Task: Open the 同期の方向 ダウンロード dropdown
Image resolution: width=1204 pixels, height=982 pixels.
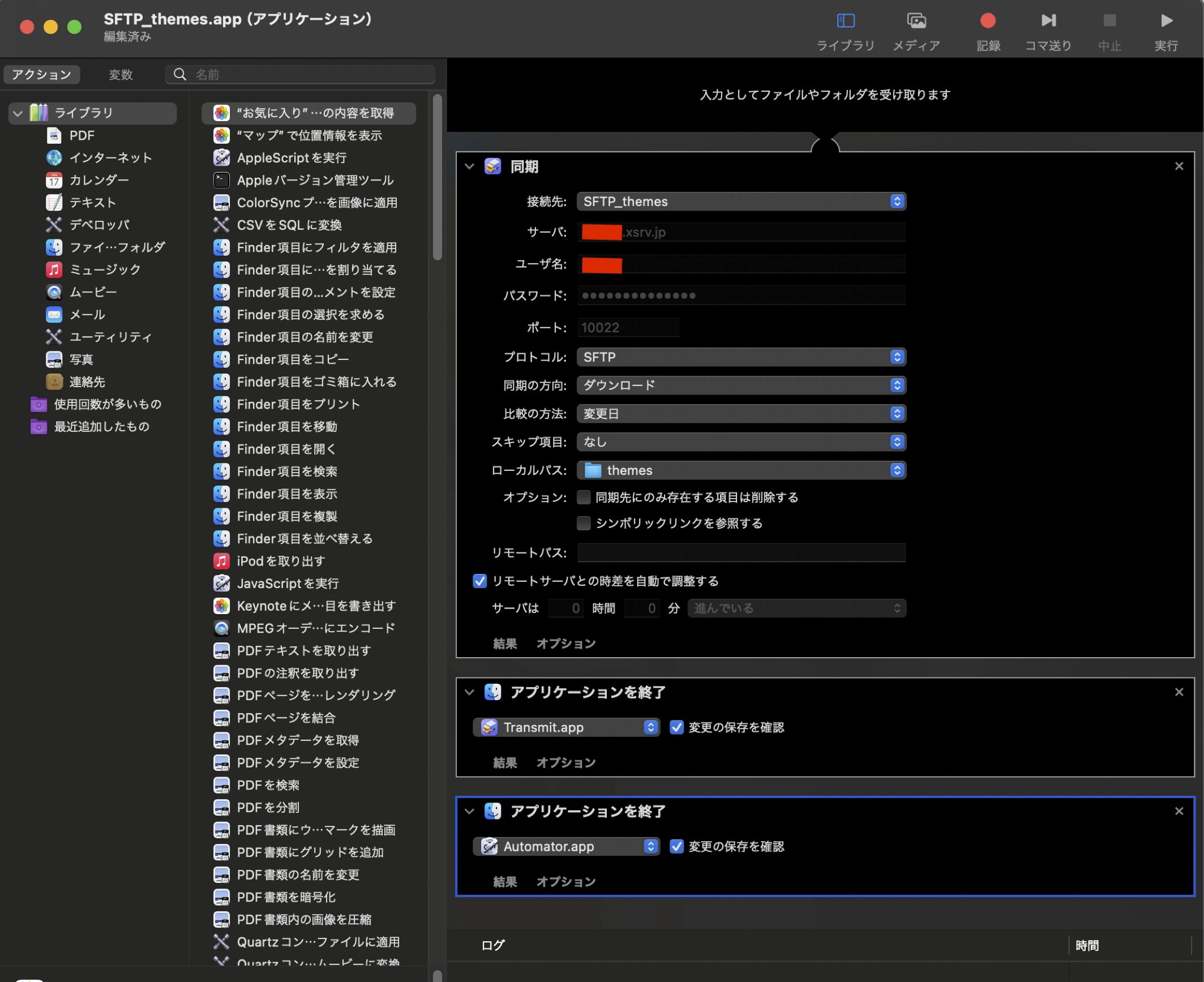Action: pos(740,385)
